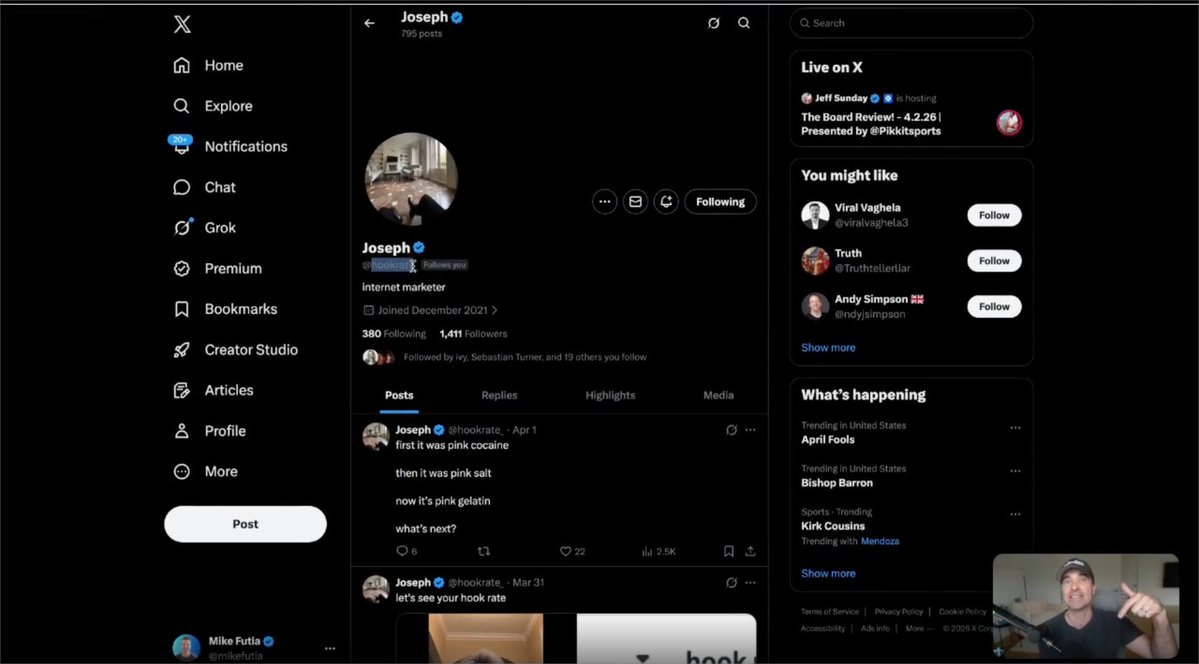Switch to the Media tab
This screenshot has height=664, width=1199.
pos(718,395)
